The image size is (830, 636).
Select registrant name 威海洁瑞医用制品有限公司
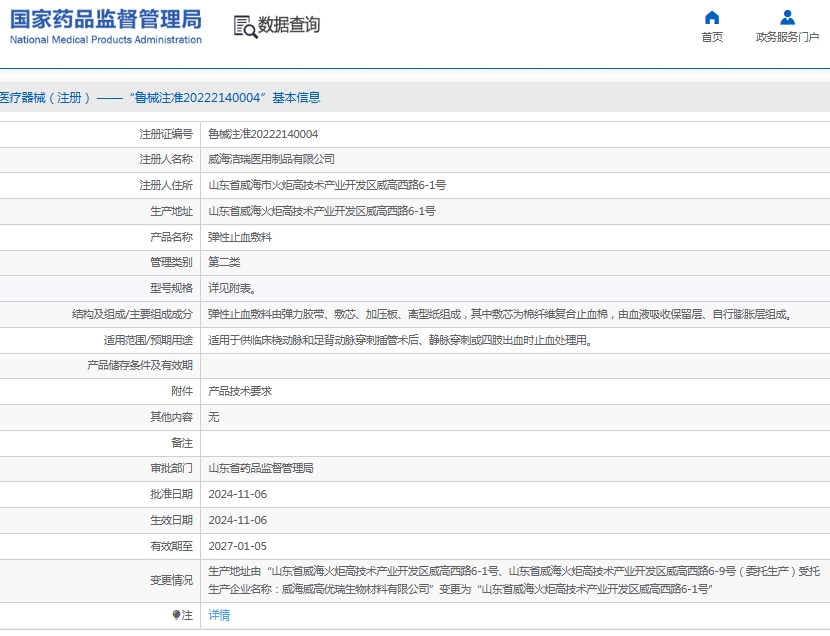pos(271,159)
